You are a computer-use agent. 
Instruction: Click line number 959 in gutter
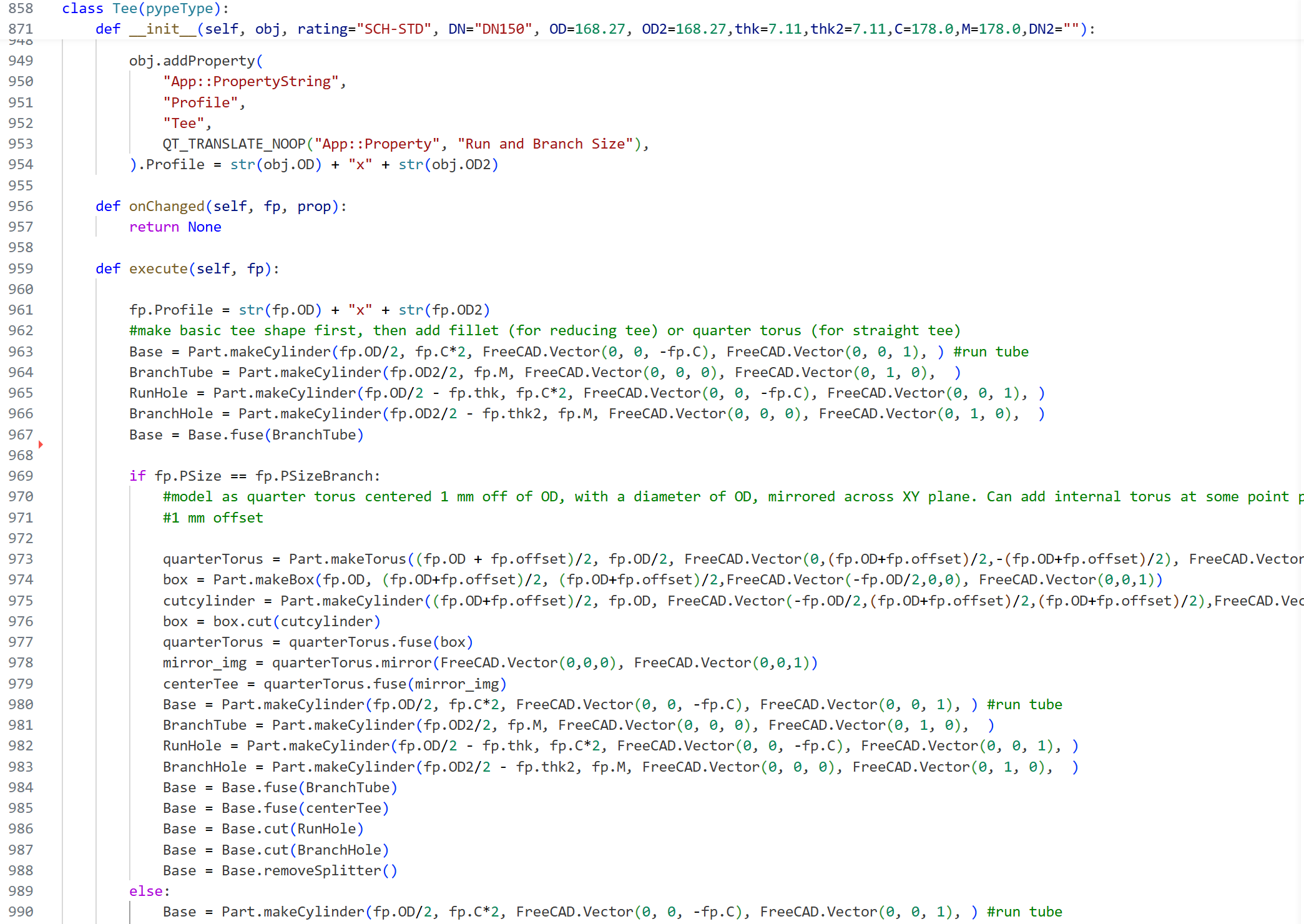pyautogui.click(x=21, y=268)
